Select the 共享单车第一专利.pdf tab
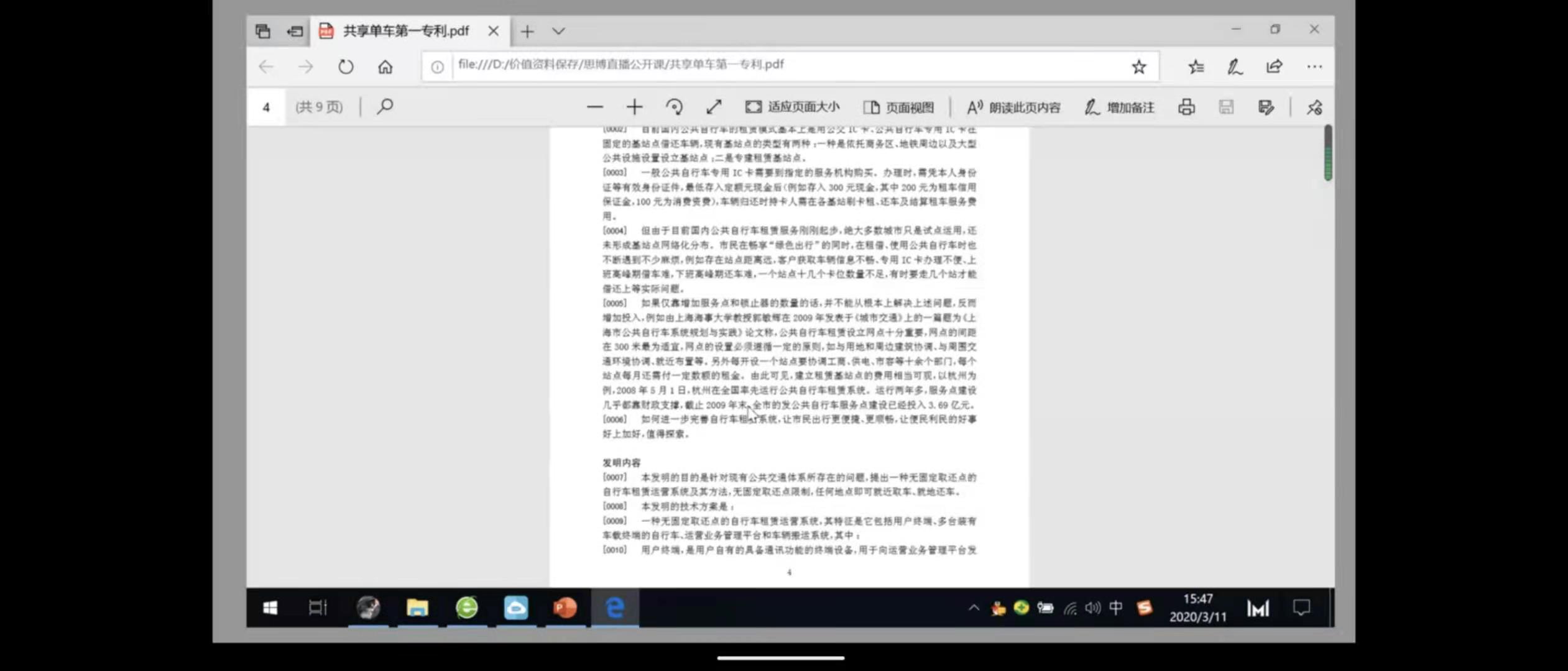This screenshot has width=1568, height=671. [x=405, y=31]
